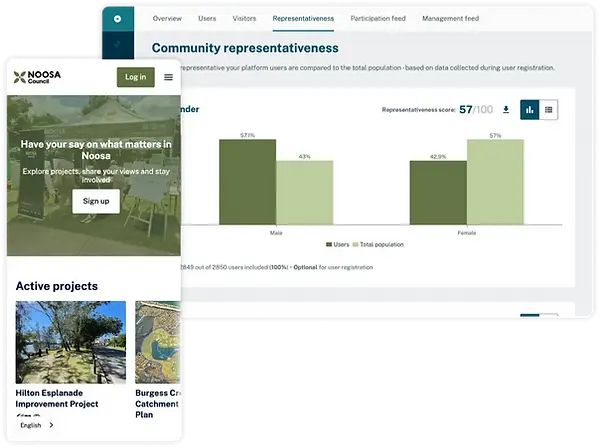Open the Users tab

(207, 18)
